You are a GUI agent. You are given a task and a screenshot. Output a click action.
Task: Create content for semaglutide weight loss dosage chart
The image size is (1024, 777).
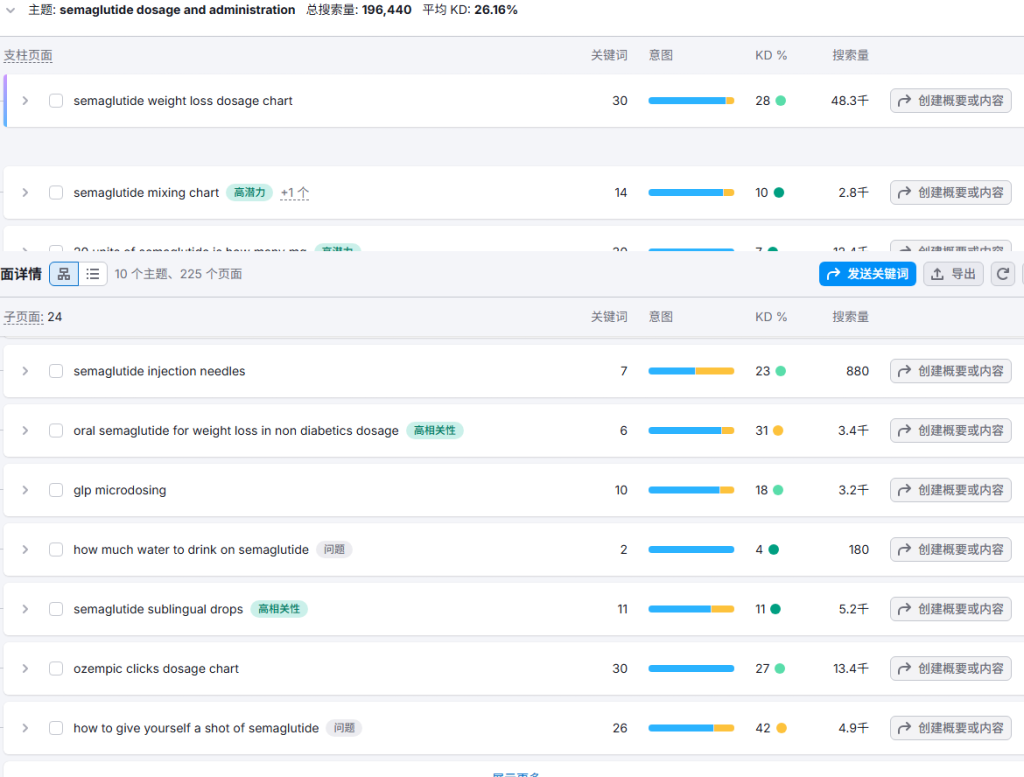click(x=950, y=101)
